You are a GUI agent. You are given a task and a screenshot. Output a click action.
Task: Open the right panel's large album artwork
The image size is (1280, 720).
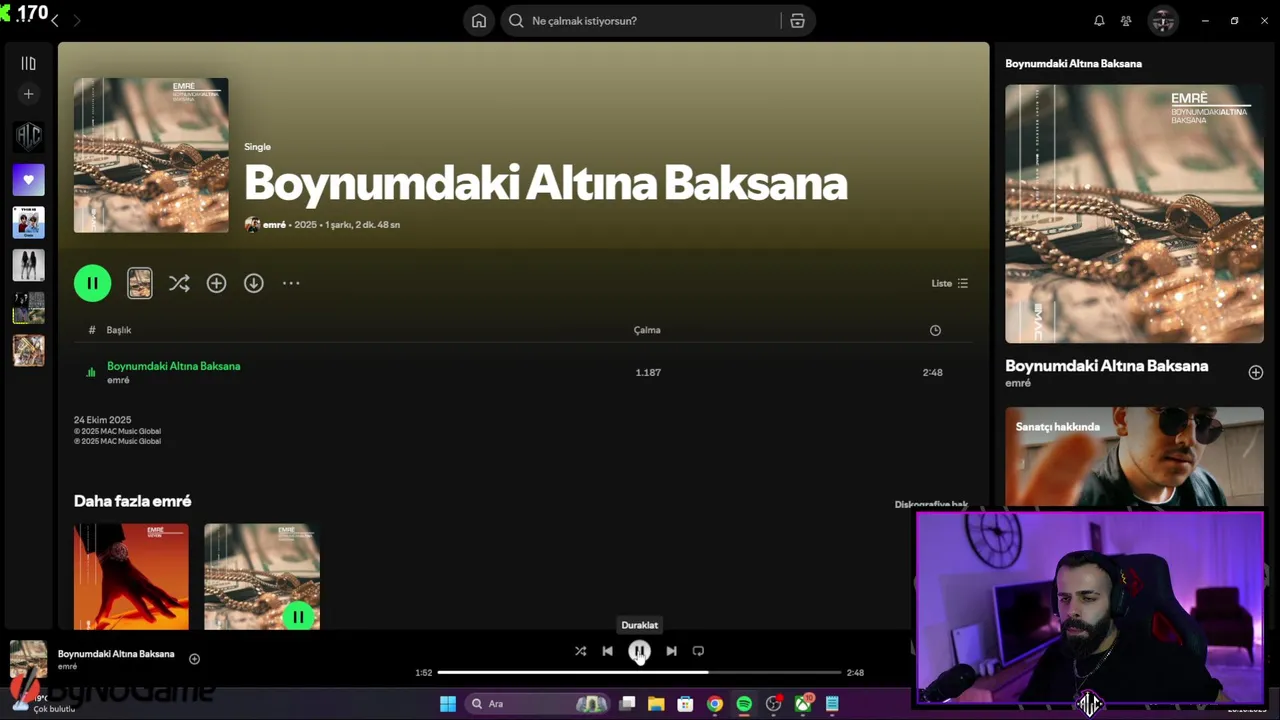[x=1134, y=214]
